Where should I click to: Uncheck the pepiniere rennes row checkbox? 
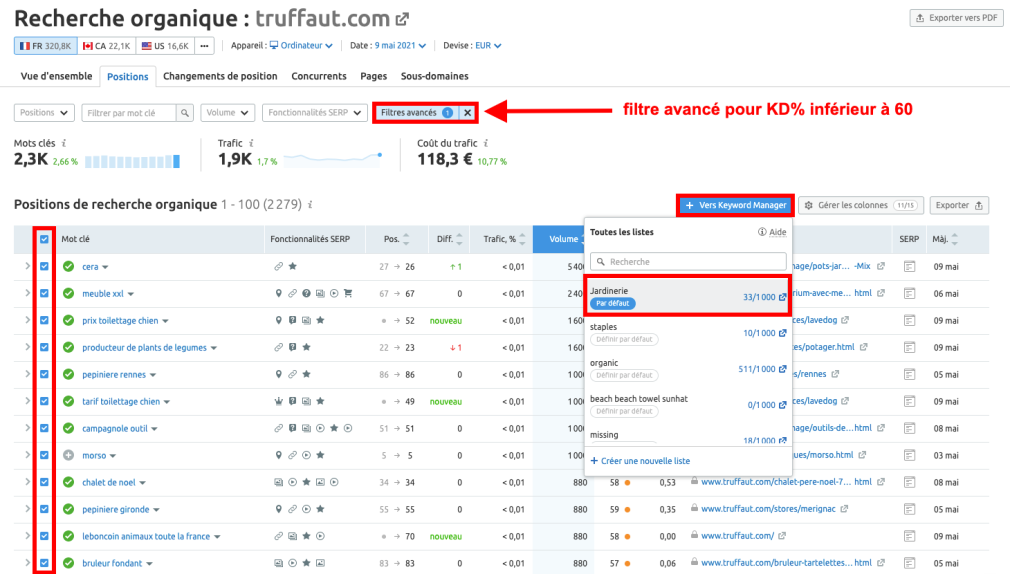(x=44, y=374)
